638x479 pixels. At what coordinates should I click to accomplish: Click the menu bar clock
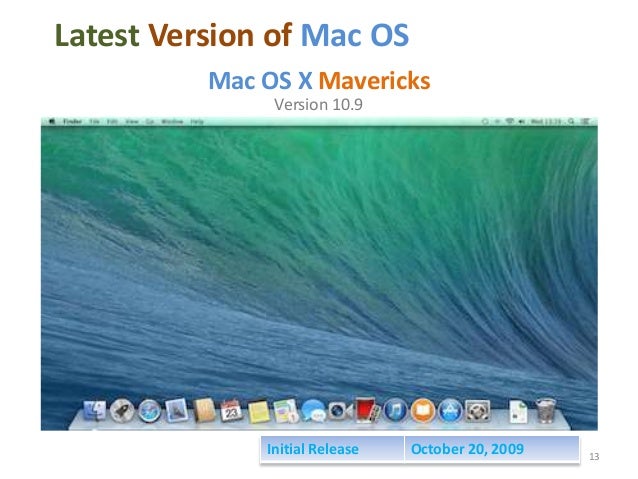tap(546, 121)
